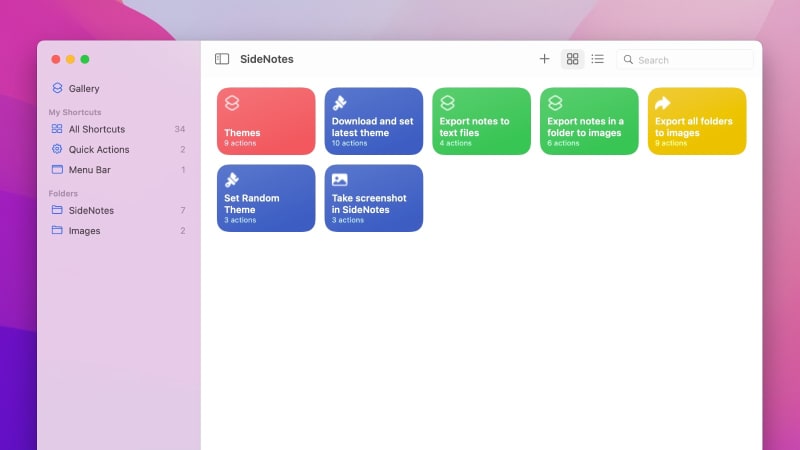Add a new shortcut with the plus button
Viewport: 800px width, 450px height.
click(544, 59)
